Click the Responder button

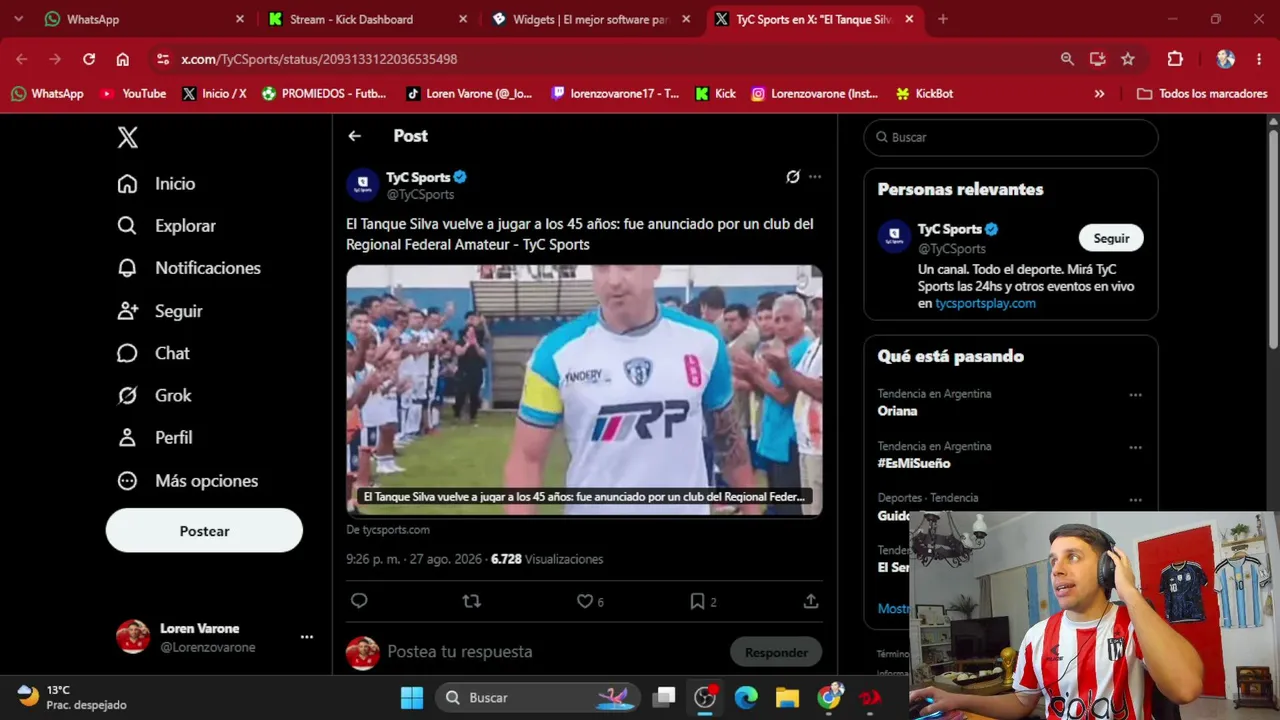tap(776, 653)
